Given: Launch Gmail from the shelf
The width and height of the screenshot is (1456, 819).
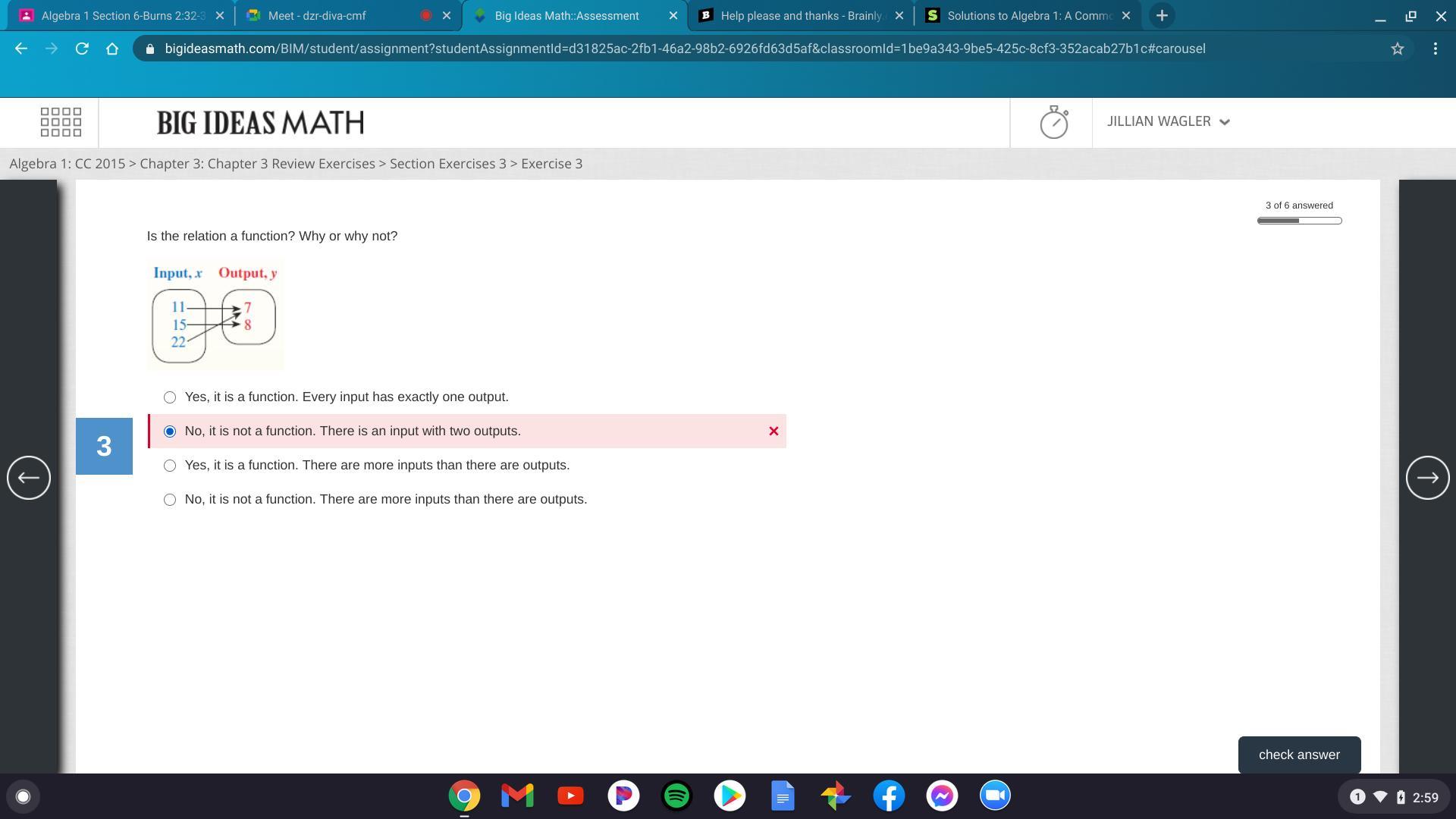Looking at the screenshot, I should [x=517, y=795].
